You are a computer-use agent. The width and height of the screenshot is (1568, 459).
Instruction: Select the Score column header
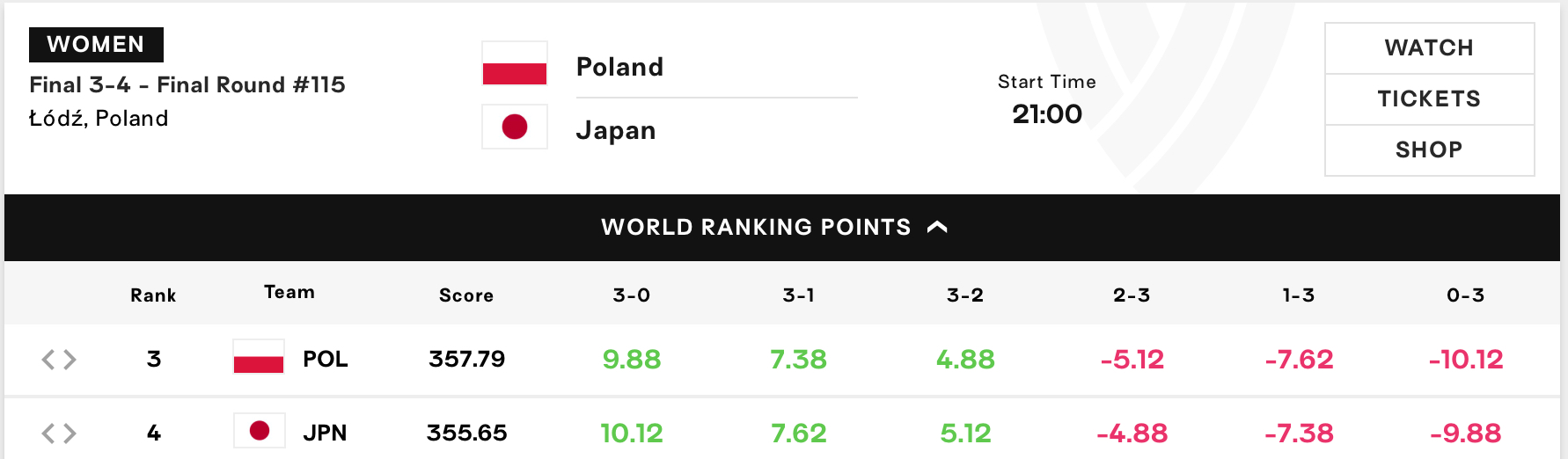click(x=466, y=295)
